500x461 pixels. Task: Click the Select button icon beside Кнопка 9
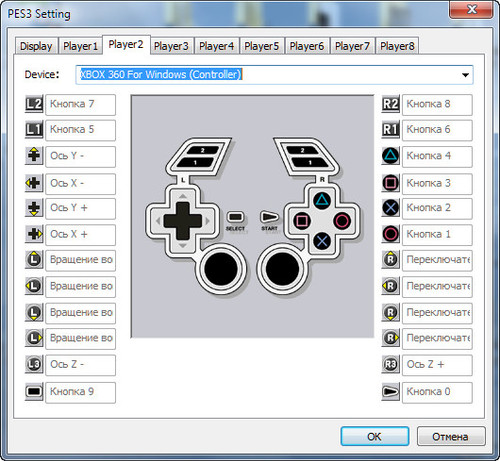pos(34,391)
